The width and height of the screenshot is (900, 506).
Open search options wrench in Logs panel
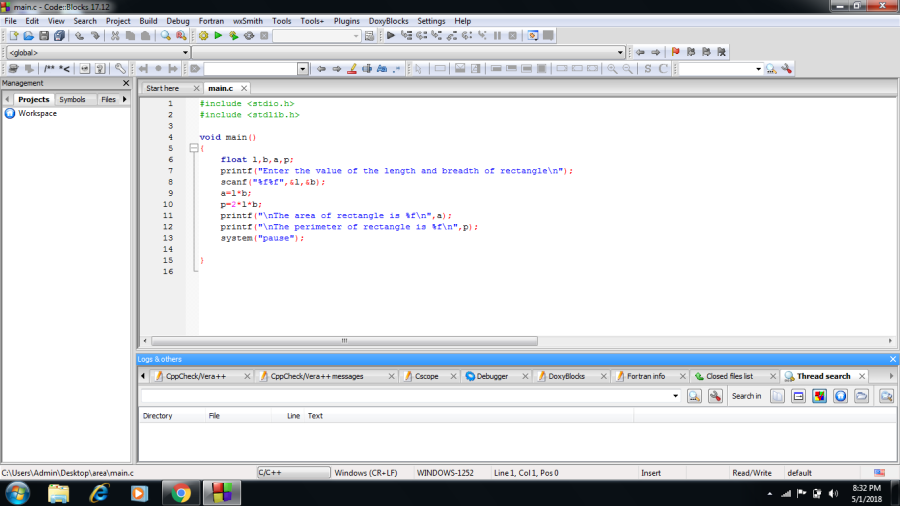coord(715,396)
